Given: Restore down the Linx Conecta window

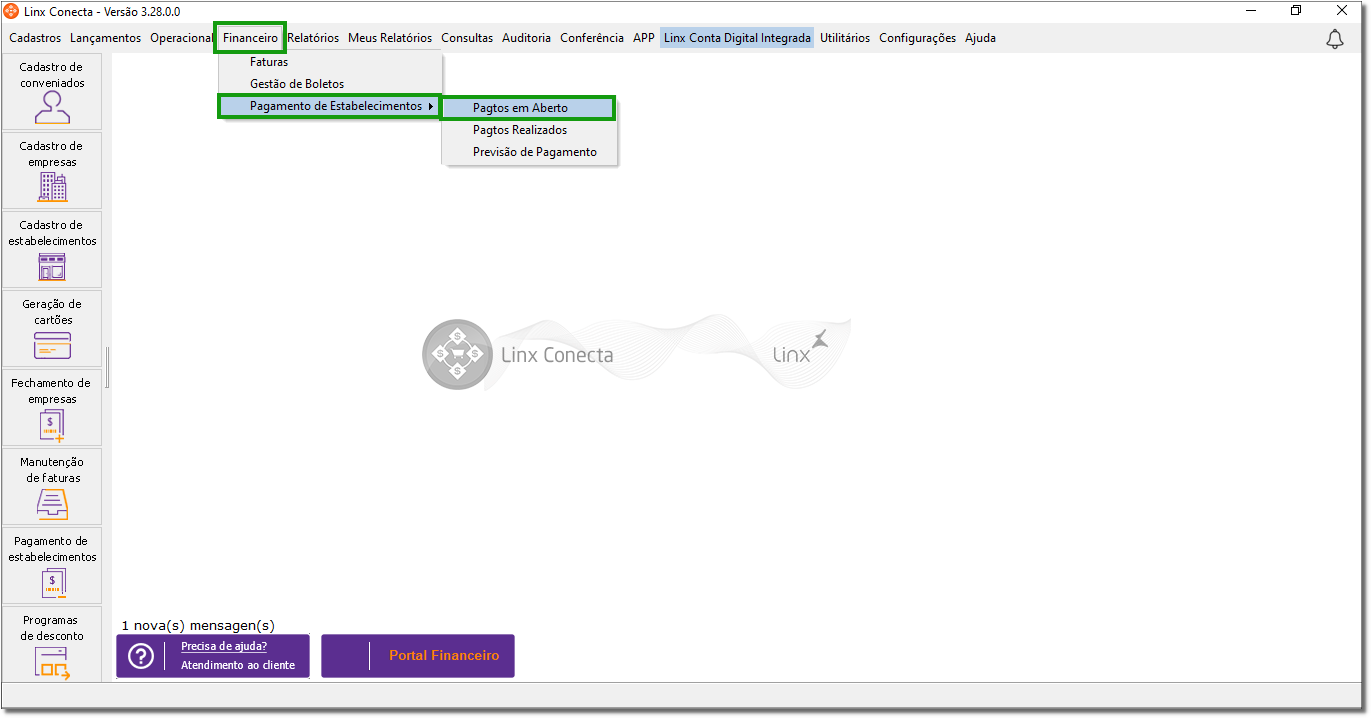Looking at the screenshot, I should tap(1296, 11).
